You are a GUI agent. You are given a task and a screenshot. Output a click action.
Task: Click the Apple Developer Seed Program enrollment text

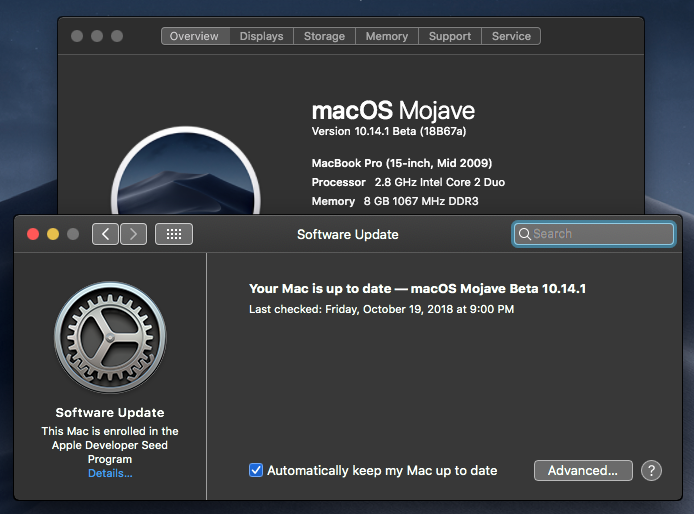110,445
